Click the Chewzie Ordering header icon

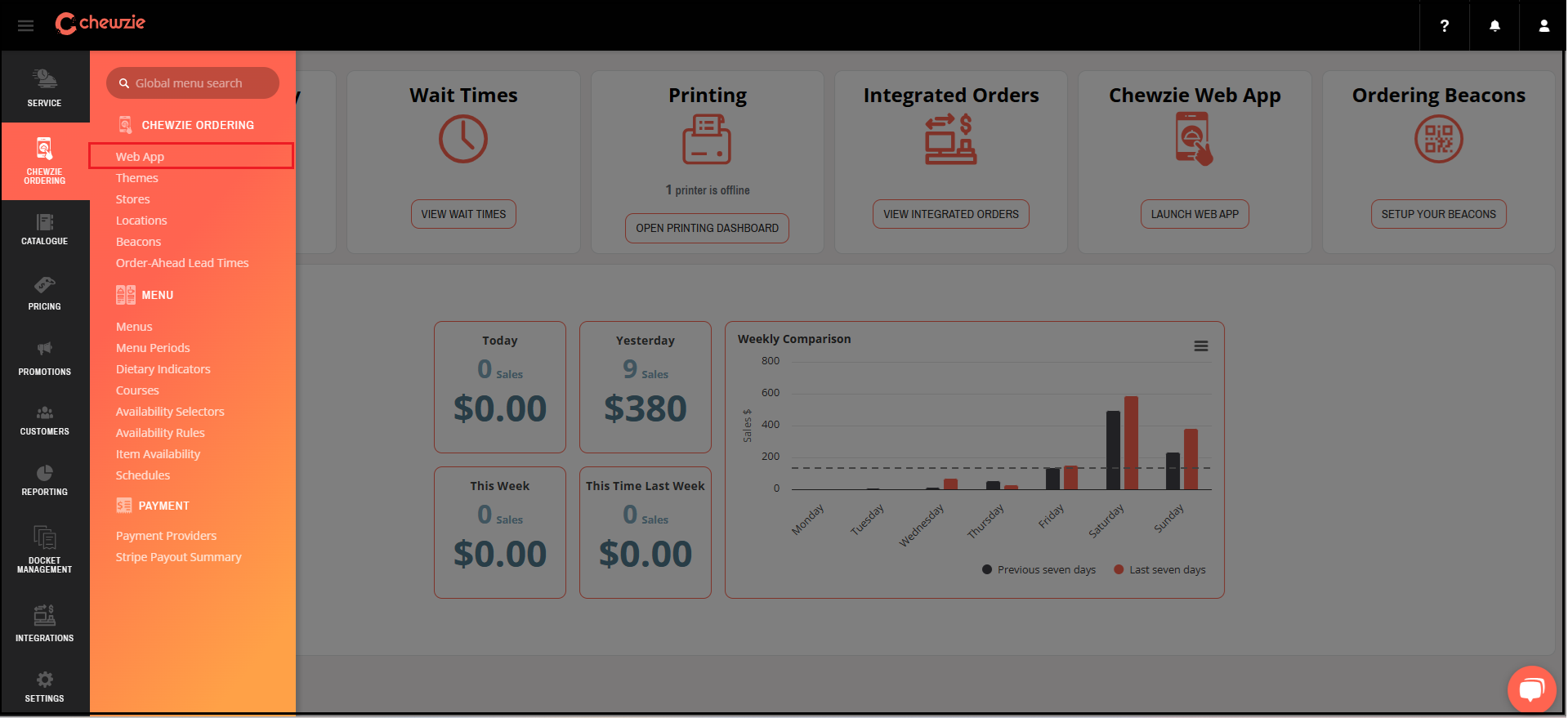(x=125, y=124)
